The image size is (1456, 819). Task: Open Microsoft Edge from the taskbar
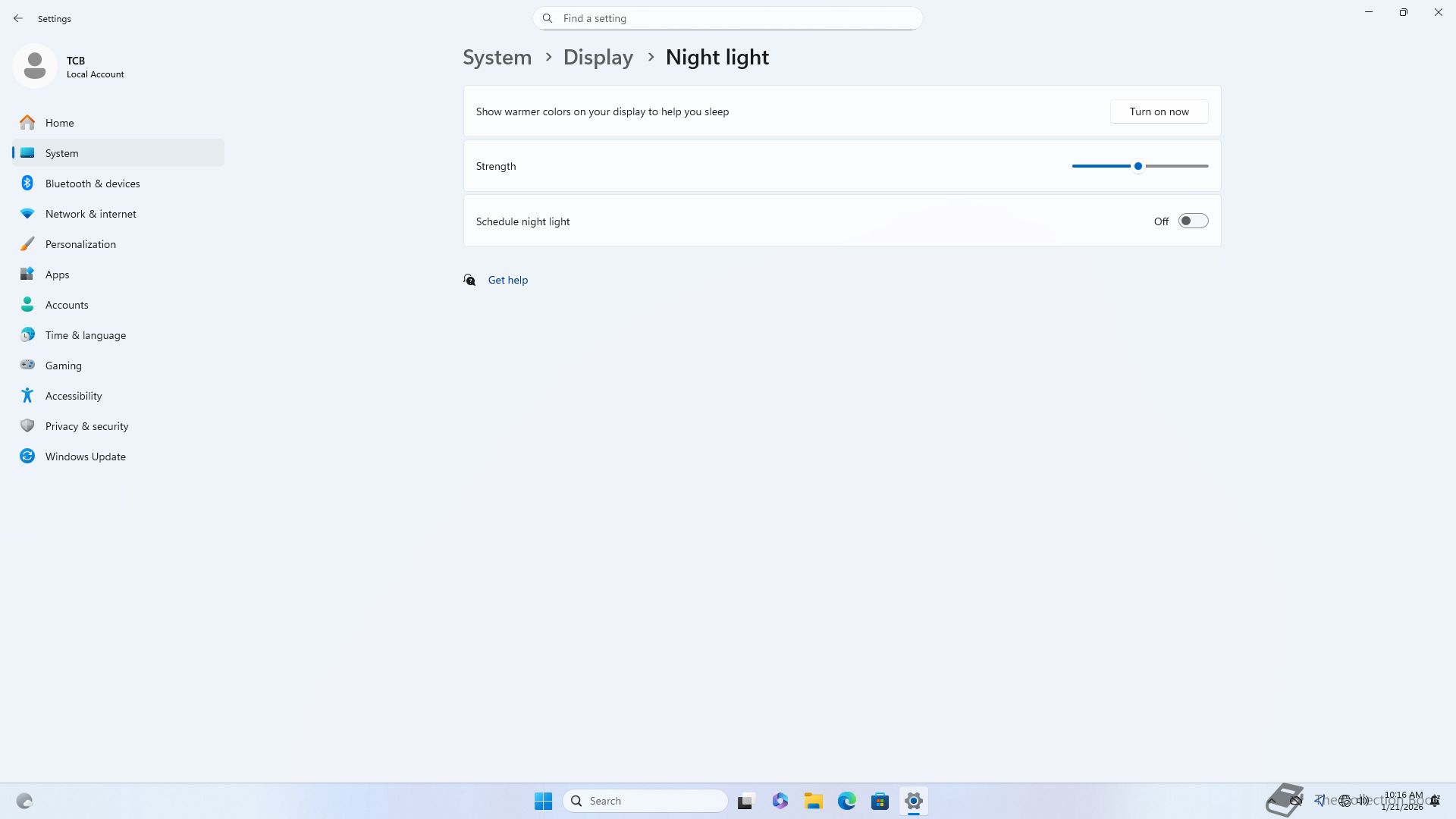[846, 801]
